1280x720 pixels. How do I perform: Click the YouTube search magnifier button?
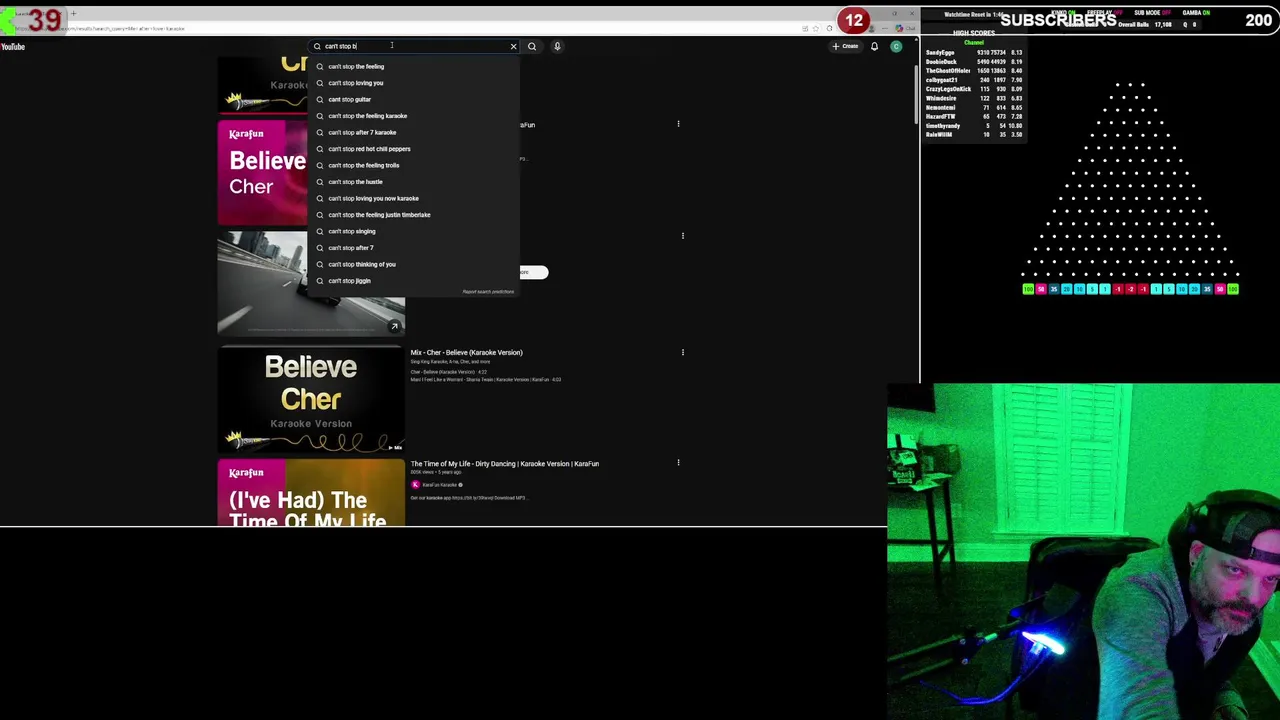(532, 46)
